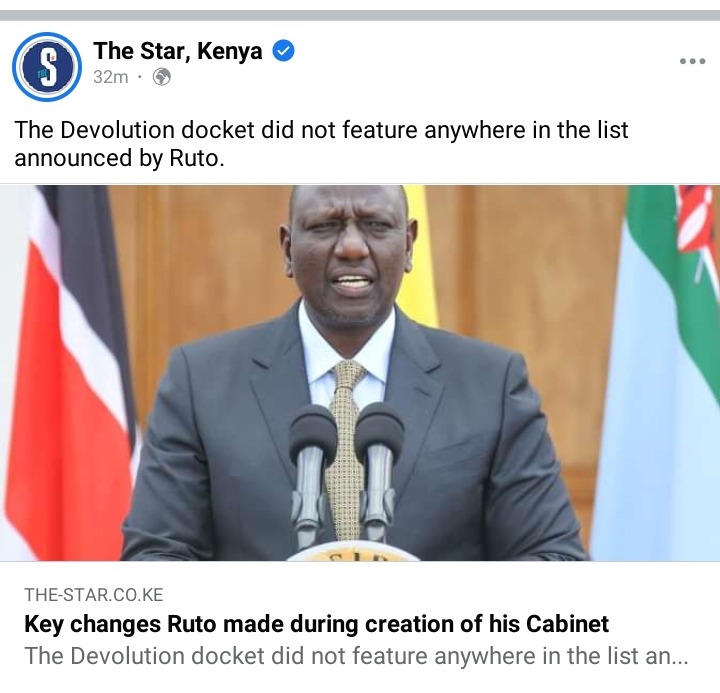
Task: Click the red and black flag in photo
Action: coord(69,372)
